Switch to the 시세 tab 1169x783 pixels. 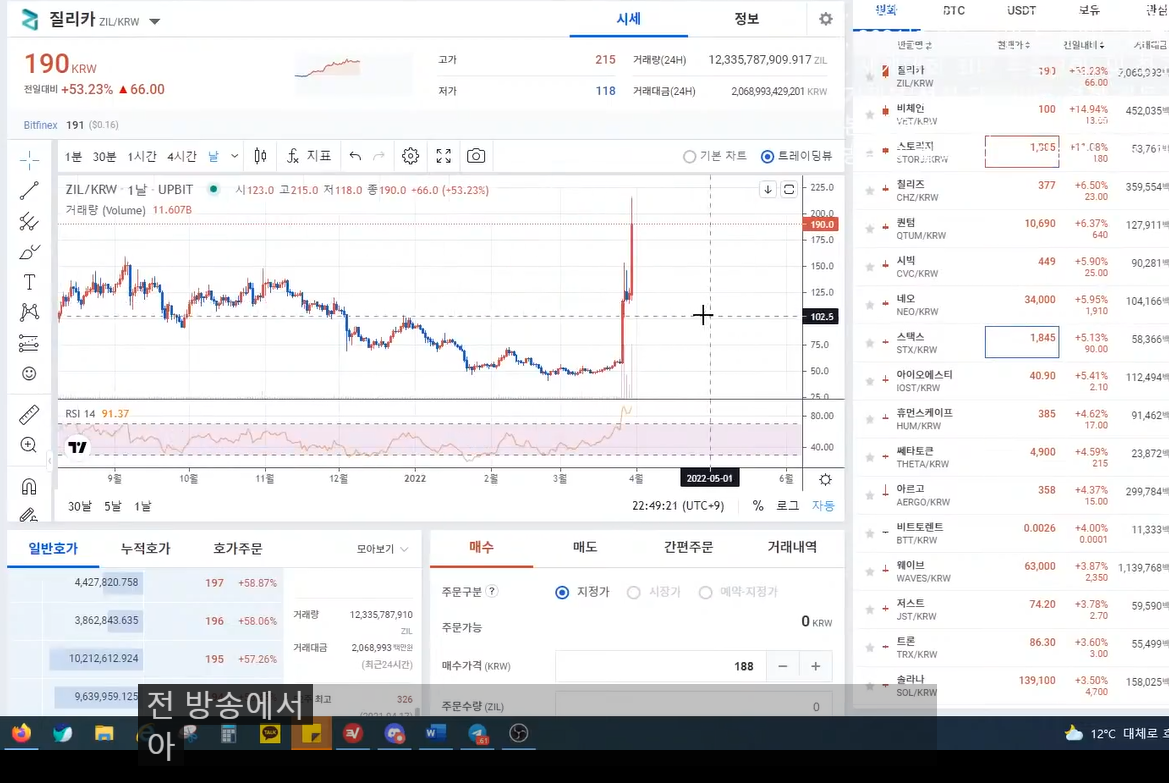click(628, 19)
